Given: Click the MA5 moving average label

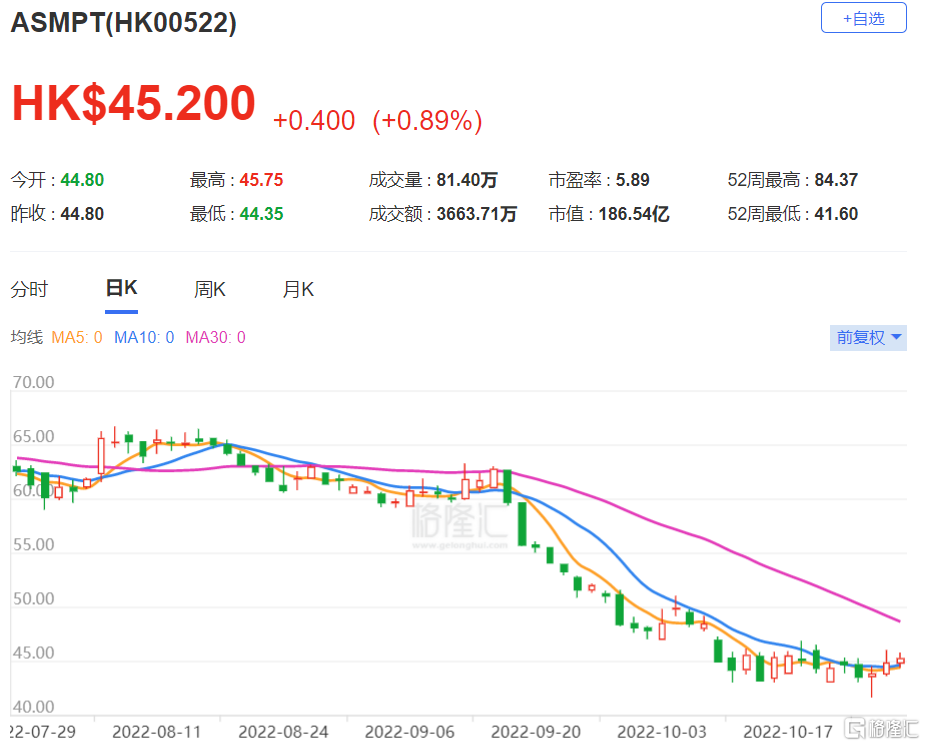Looking at the screenshot, I should [x=77, y=337].
